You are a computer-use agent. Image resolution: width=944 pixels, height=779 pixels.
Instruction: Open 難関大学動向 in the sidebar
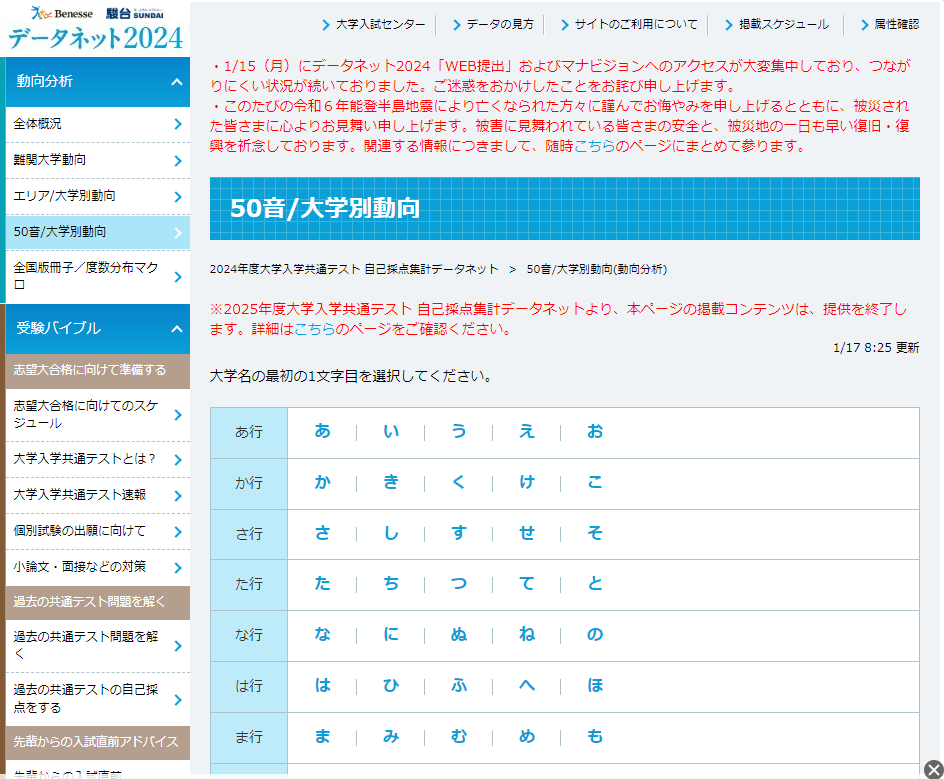[x=98, y=160]
